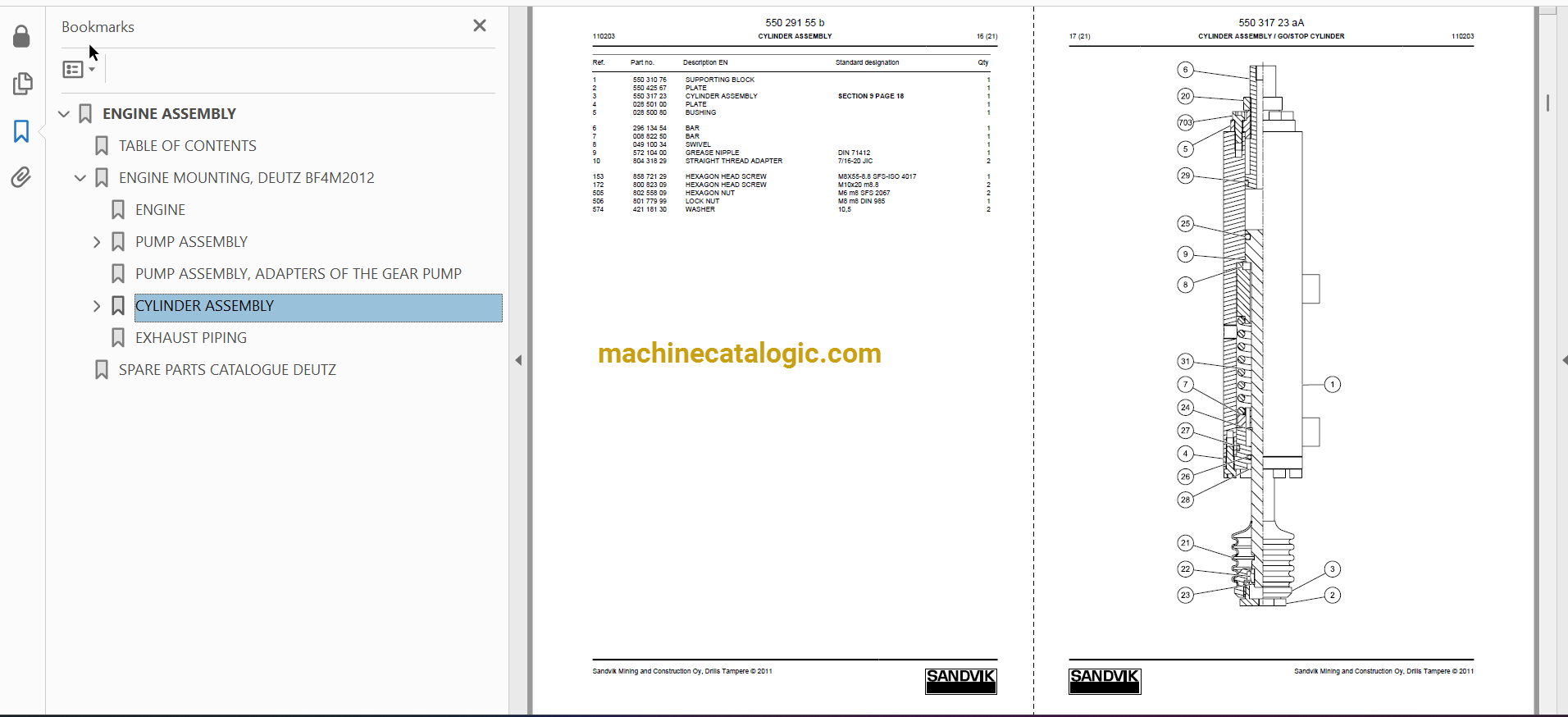Click the Standard designation column header

867,62
